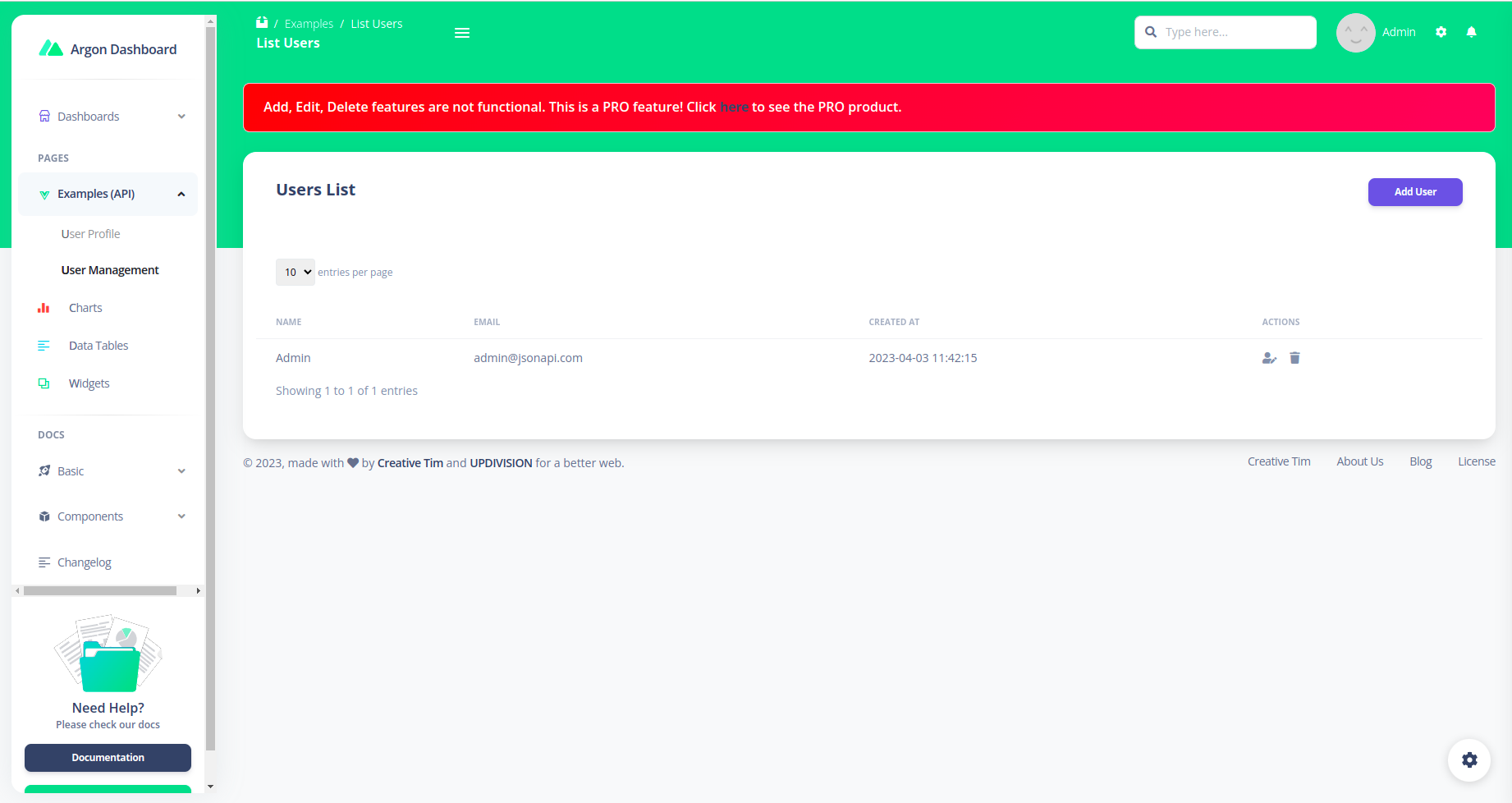Open notifications via the bell icon
Screen dimensions: 1512x803
(1471, 32)
